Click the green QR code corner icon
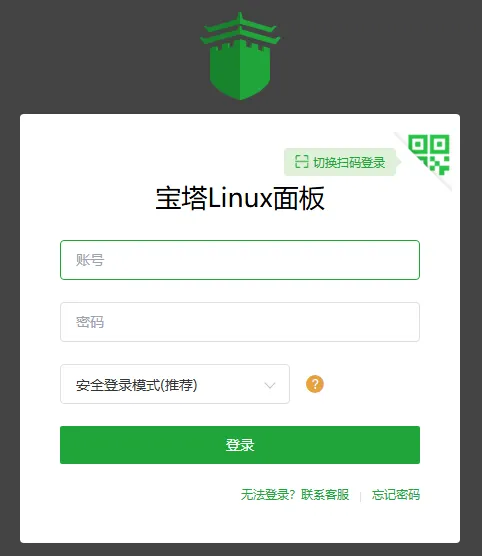Viewport: 482px width, 556px height. tap(429, 154)
